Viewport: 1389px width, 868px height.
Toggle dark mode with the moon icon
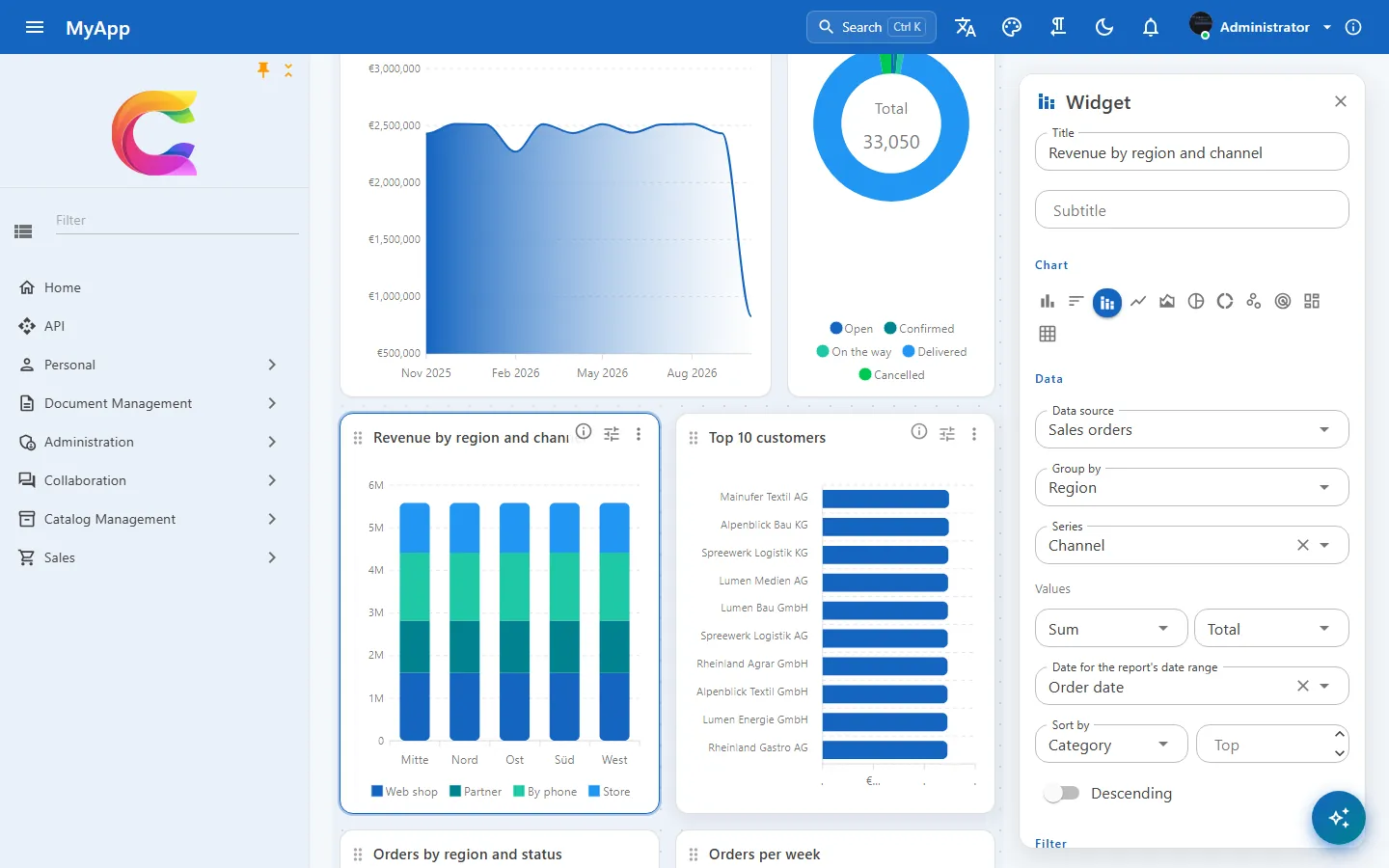[x=1104, y=27]
